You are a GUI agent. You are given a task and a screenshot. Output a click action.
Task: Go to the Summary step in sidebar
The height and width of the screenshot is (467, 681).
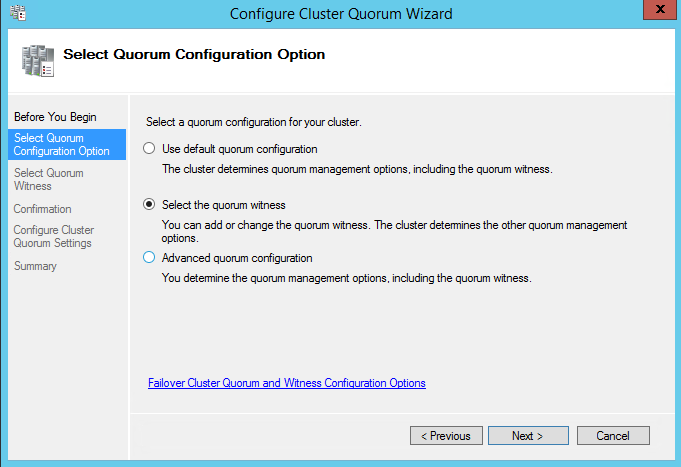(x=35, y=266)
